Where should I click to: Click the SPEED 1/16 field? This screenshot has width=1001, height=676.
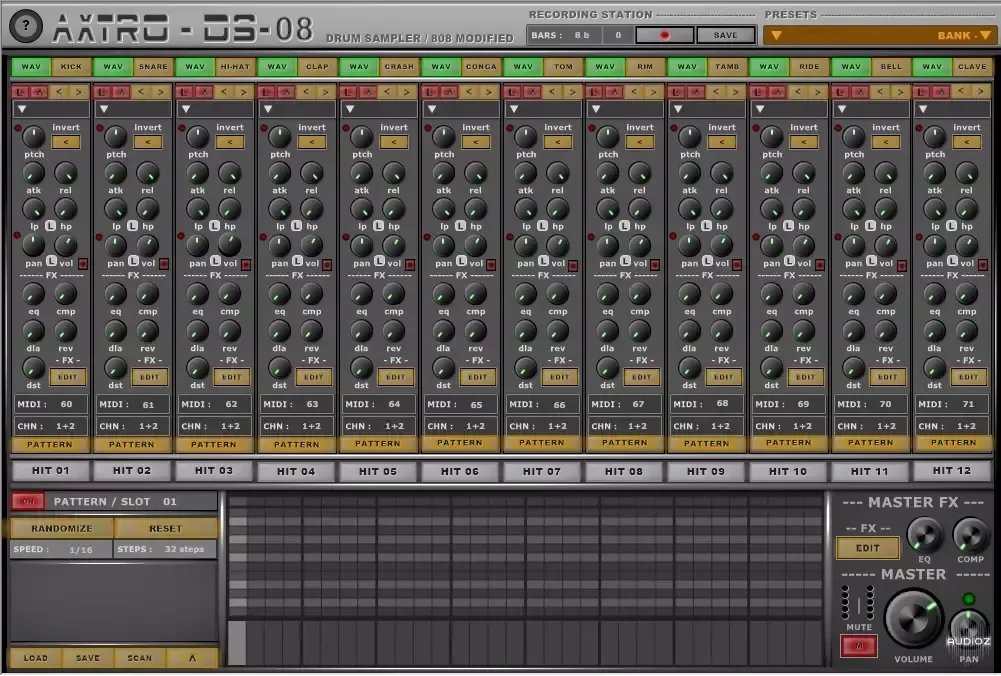[62, 549]
